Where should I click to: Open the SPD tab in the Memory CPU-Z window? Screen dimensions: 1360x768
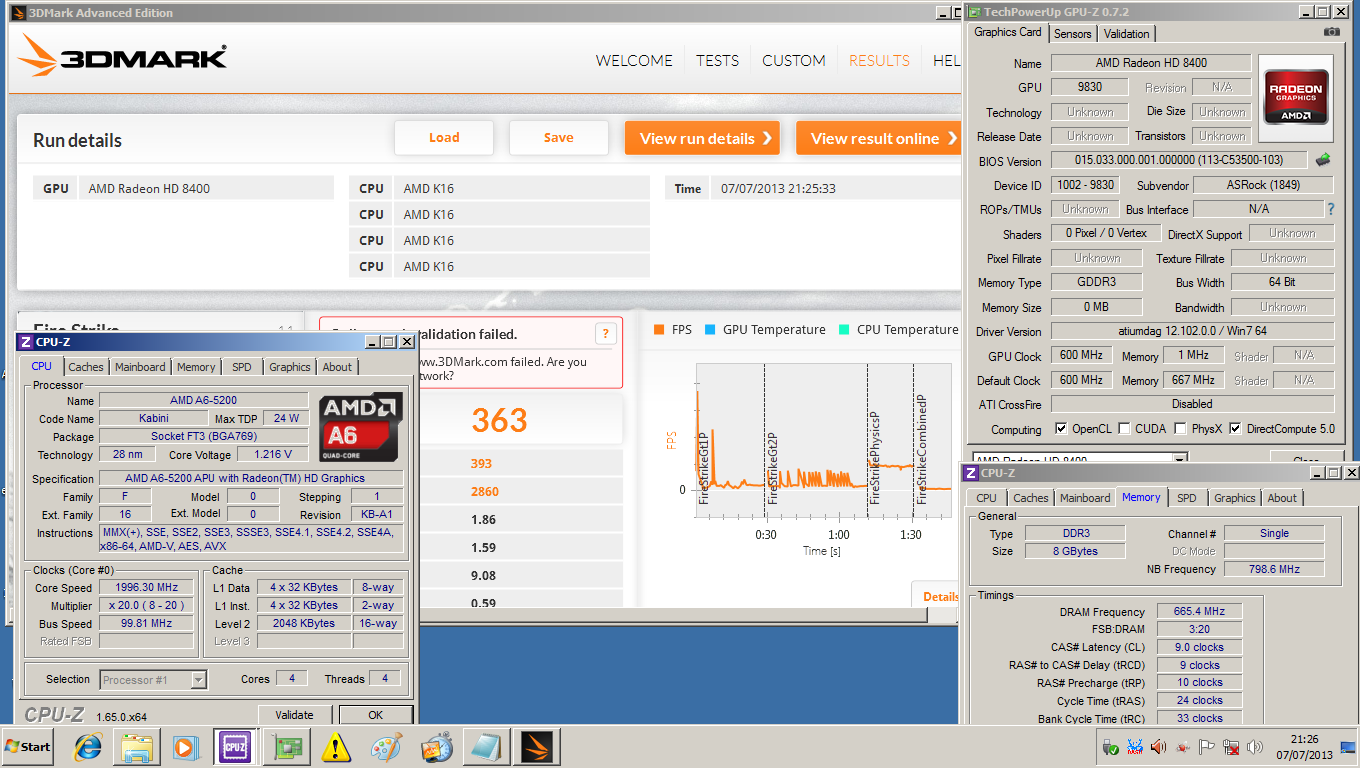1186,498
